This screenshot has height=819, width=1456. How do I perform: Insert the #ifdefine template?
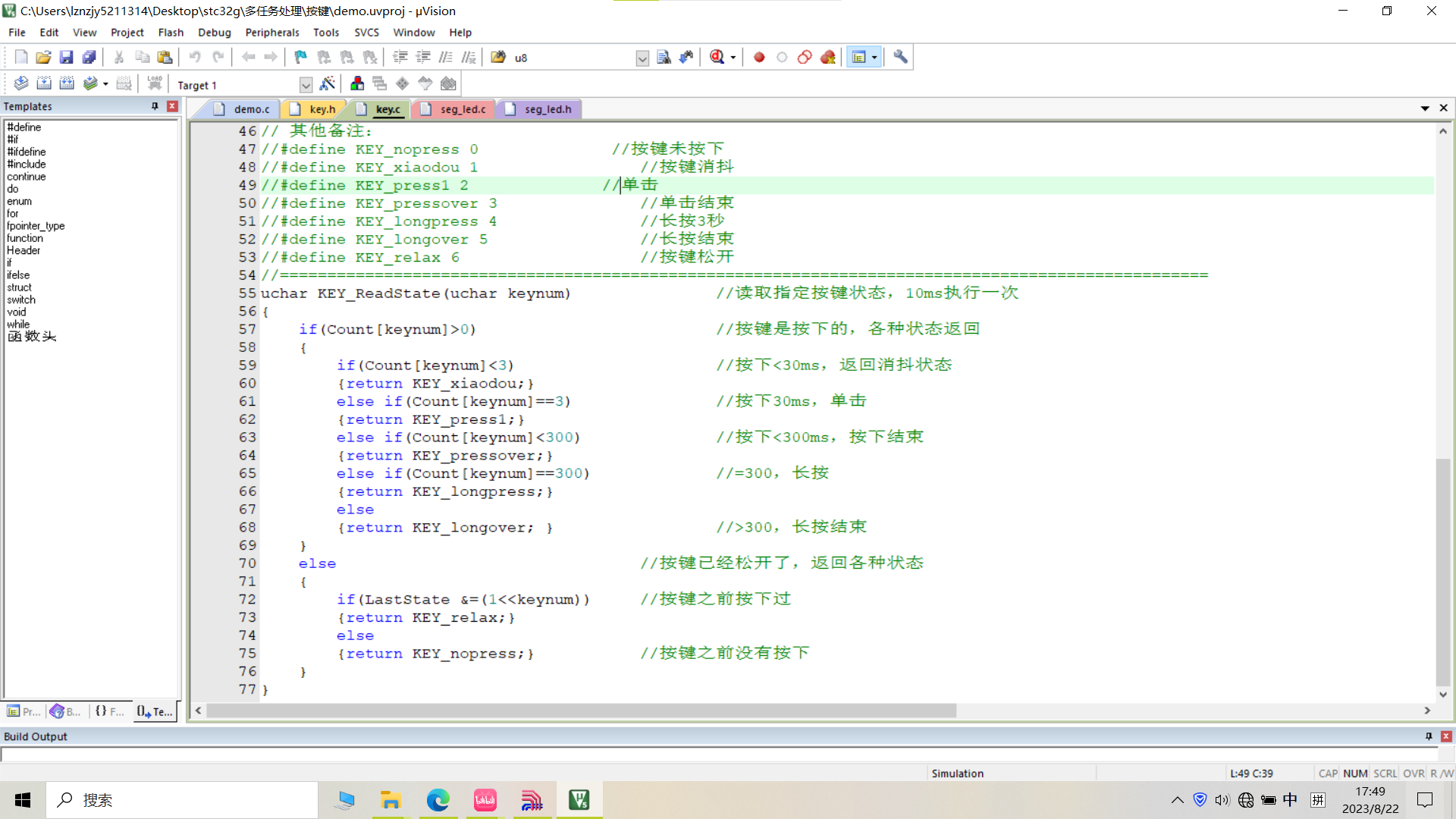click(x=27, y=152)
